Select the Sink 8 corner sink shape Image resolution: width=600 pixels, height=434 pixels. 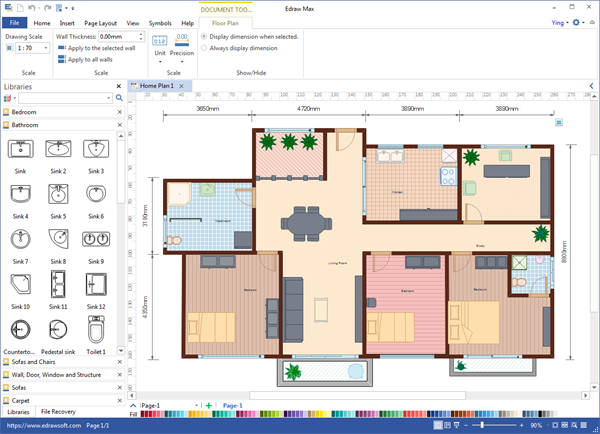point(58,240)
